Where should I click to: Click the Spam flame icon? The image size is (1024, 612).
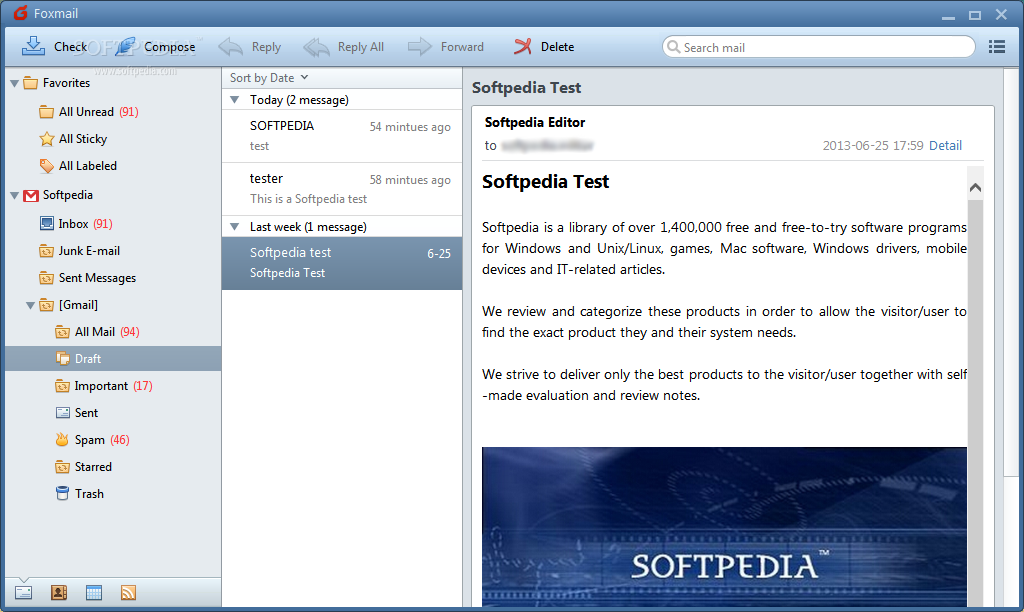tap(62, 440)
